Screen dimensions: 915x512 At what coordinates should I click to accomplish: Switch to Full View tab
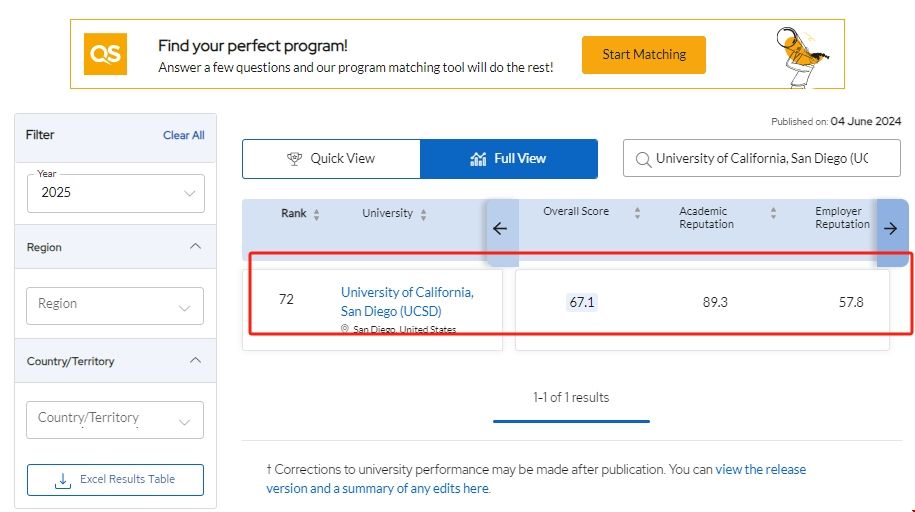pos(508,159)
